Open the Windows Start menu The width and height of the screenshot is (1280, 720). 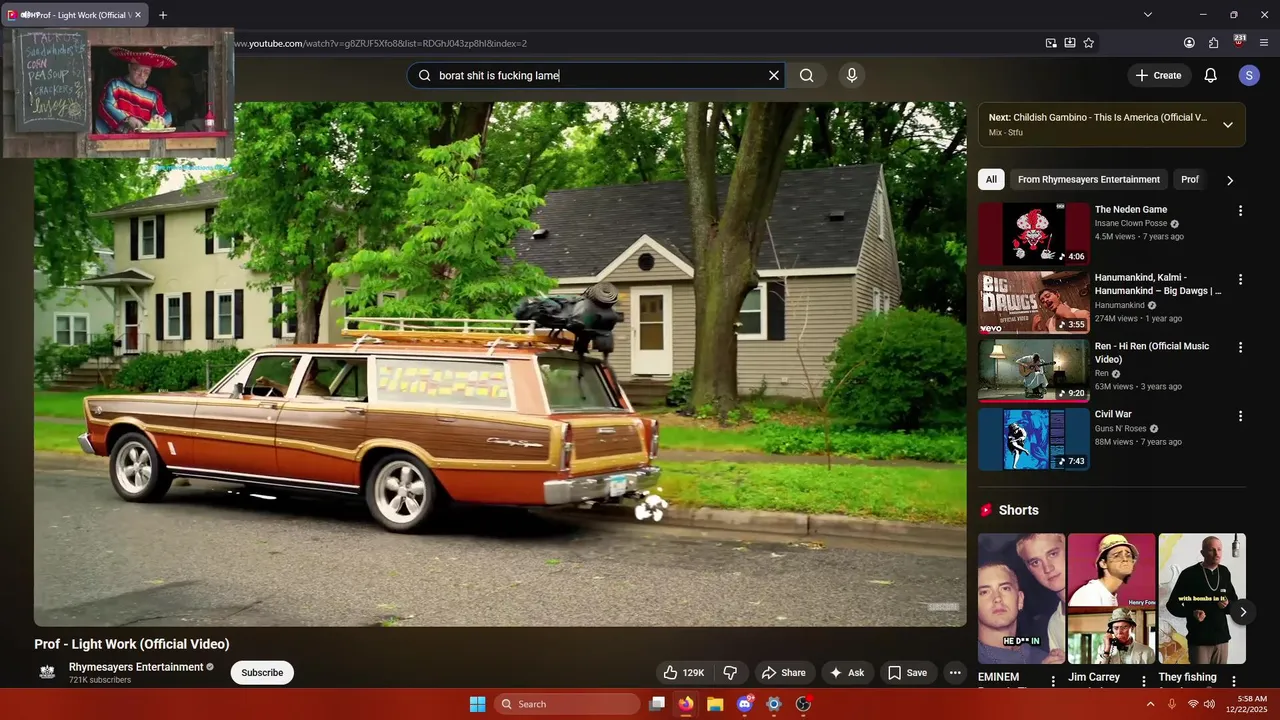coord(477,704)
